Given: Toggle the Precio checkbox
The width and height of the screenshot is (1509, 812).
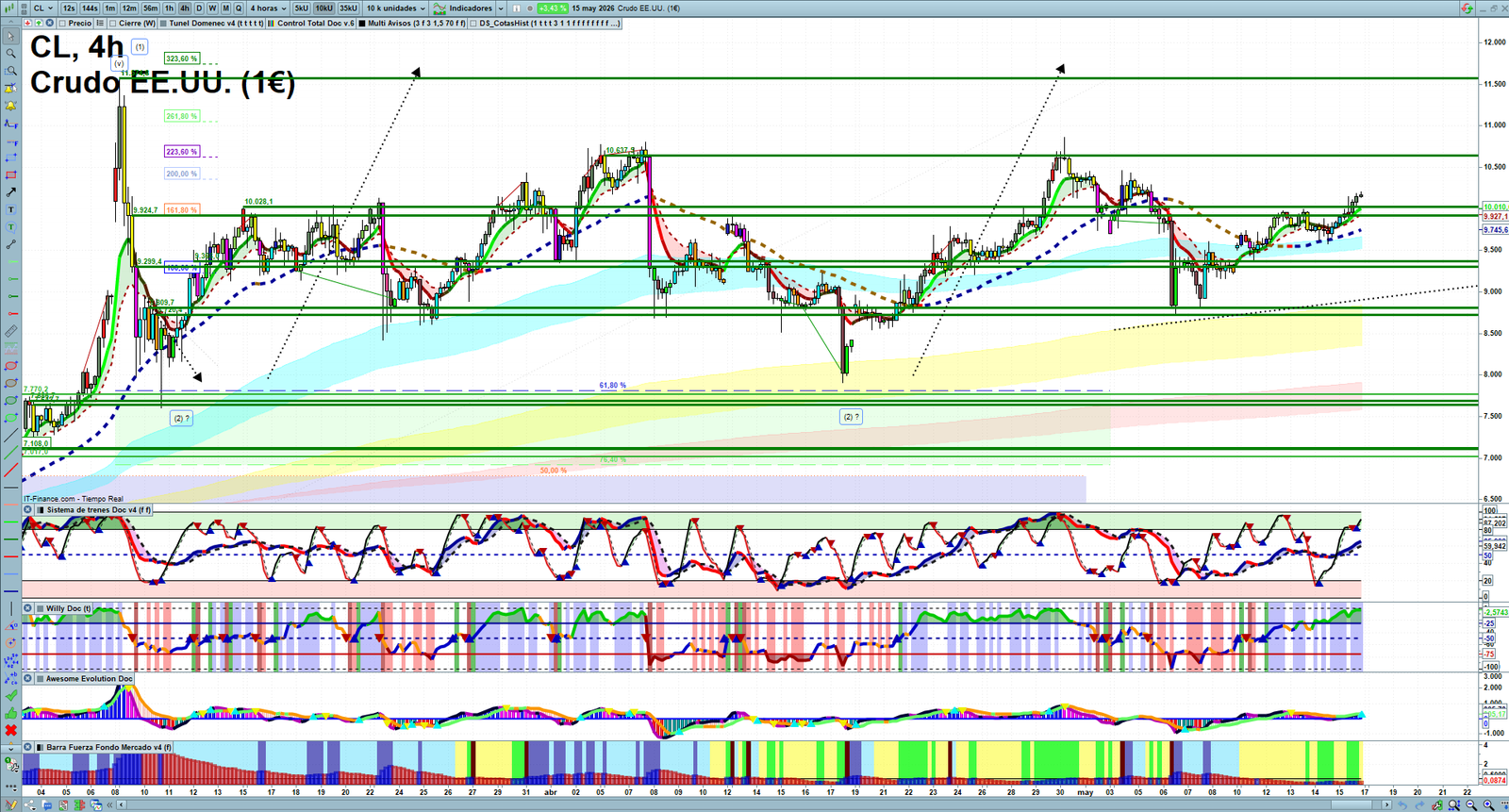Looking at the screenshot, I should (x=62, y=23).
